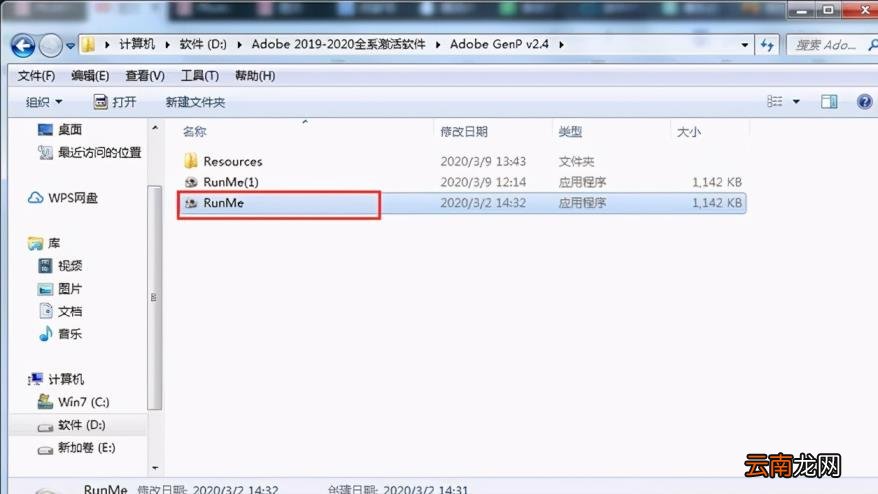Select 库 in the navigation pane
Viewport: 878px width, 494px height.
click(x=44, y=243)
